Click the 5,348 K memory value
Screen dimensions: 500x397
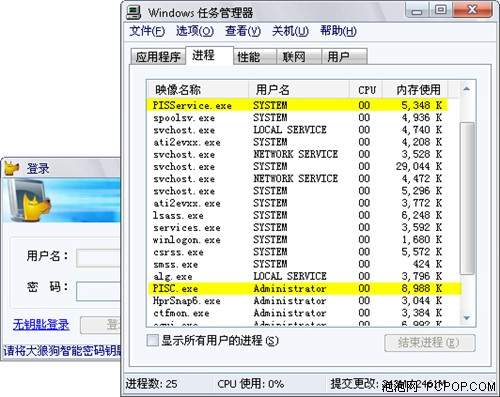click(x=422, y=105)
